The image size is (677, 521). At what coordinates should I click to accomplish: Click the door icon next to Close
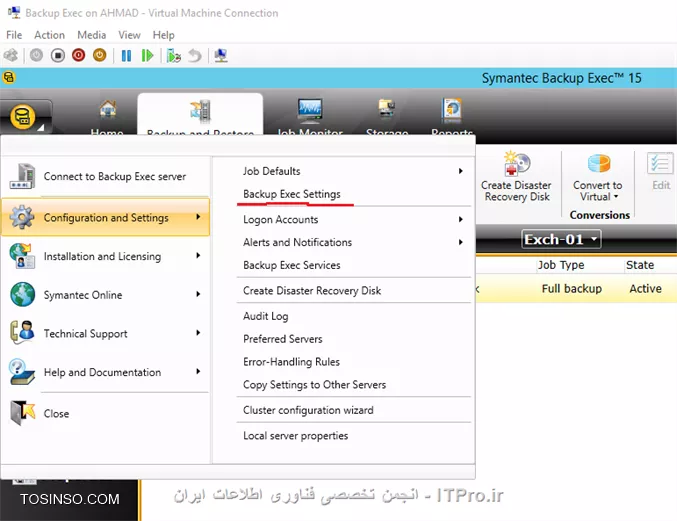[x=22, y=413]
